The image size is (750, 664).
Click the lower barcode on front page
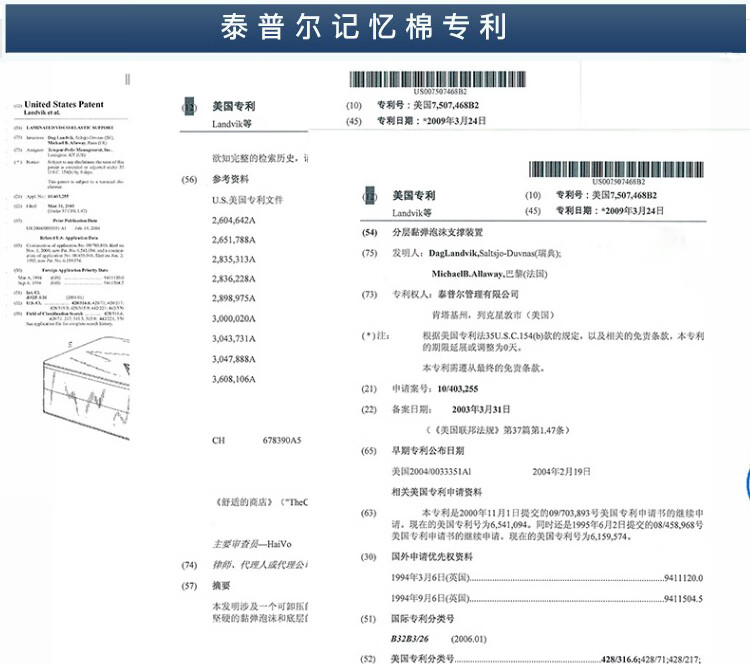click(x=616, y=169)
